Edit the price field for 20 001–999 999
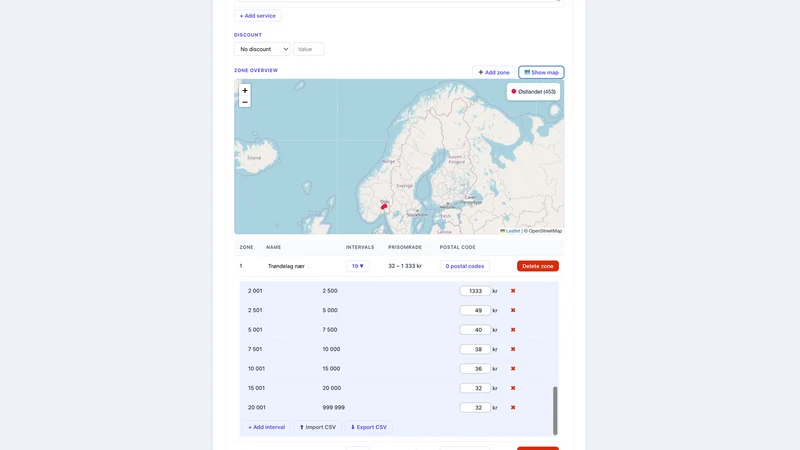Viewport: 800px width, 450px height. tap(475, 407)
